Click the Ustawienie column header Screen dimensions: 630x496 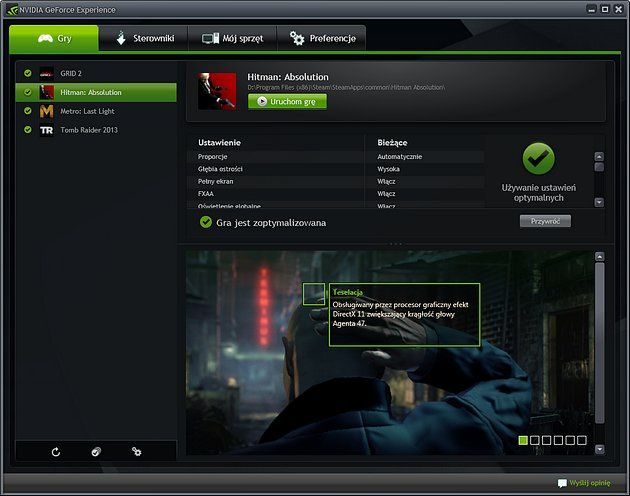[219, 143]
